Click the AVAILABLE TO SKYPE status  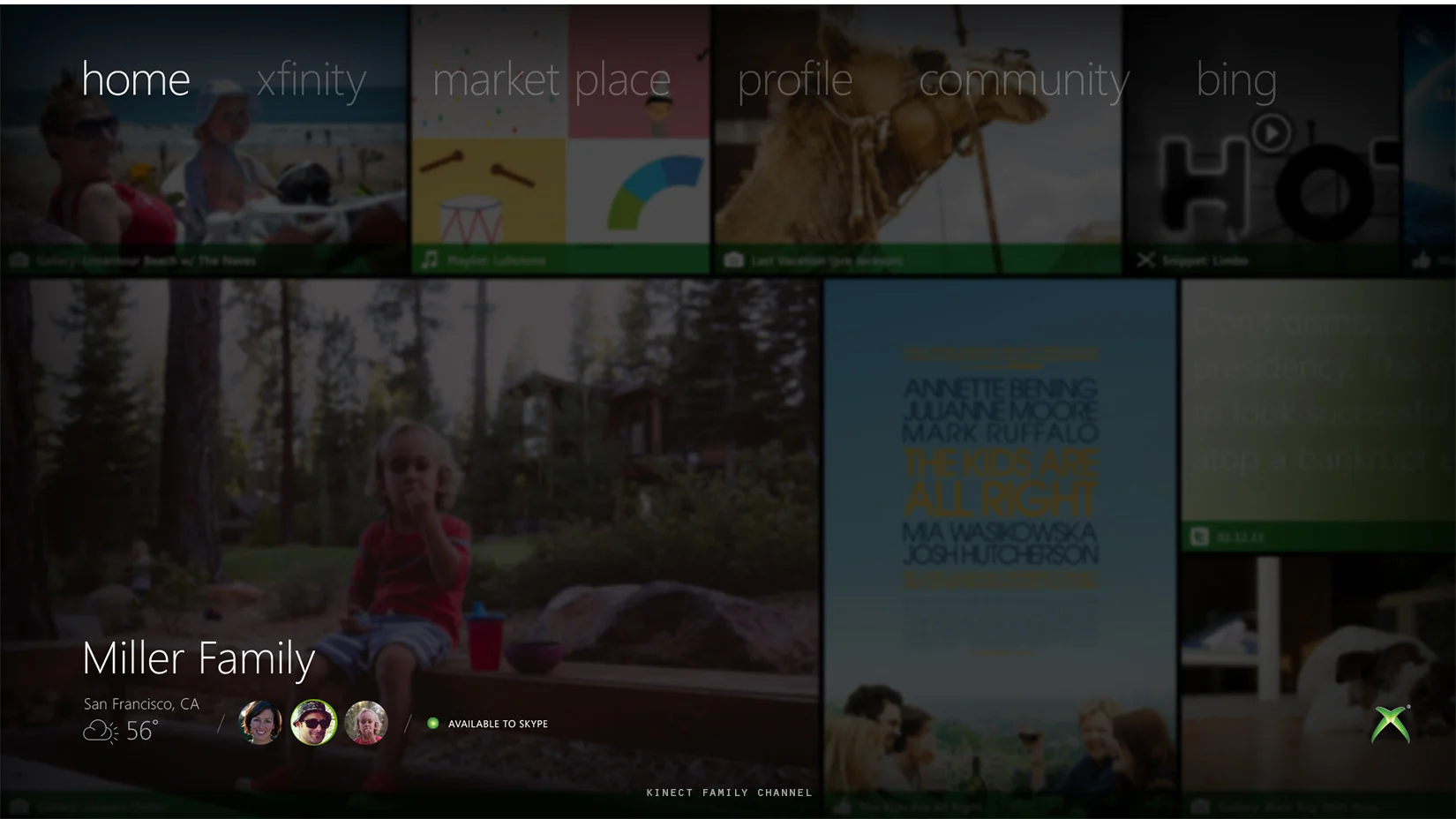pos(498,724)
